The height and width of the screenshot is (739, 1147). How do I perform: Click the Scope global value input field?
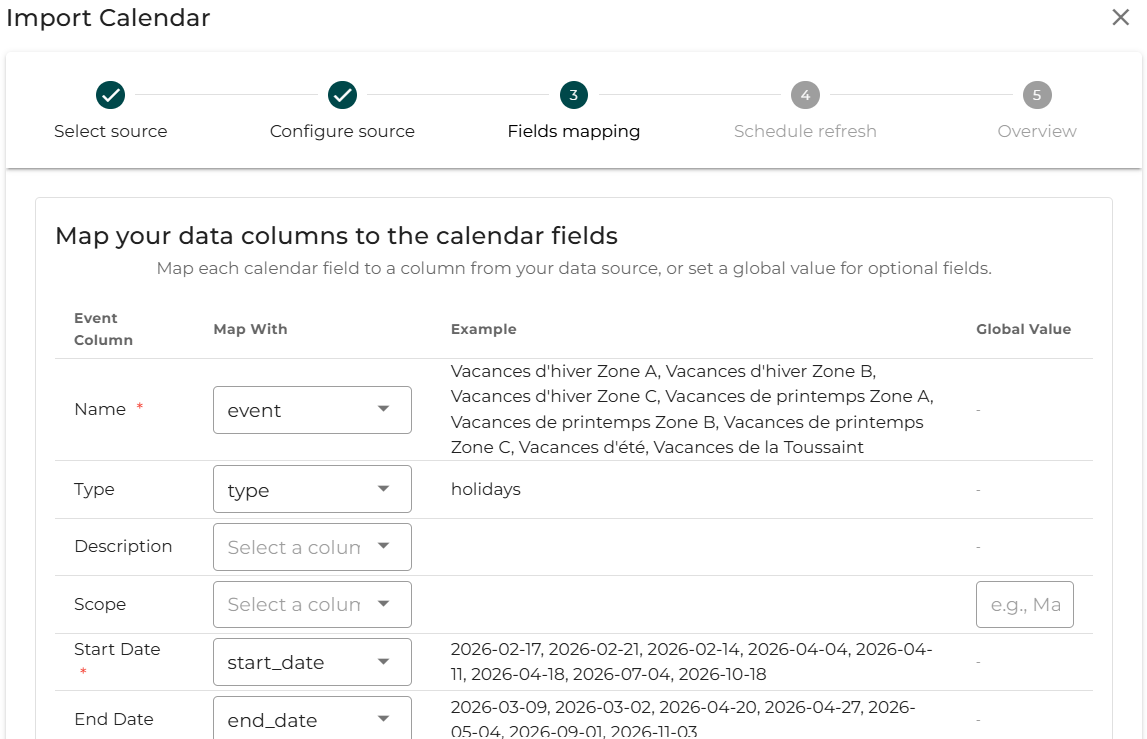coord(1024,604)
